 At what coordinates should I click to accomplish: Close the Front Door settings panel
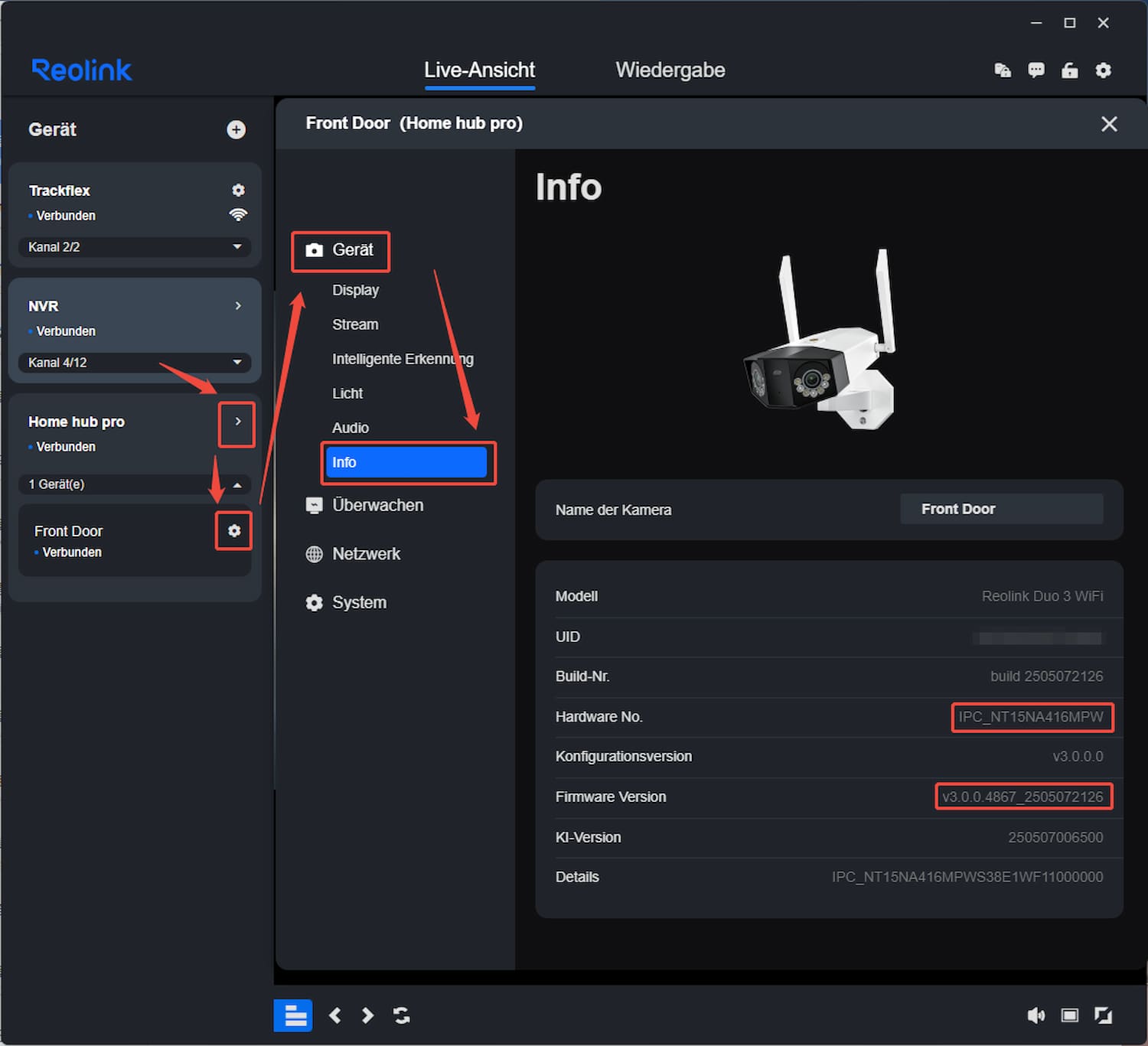click(1109, 124)
